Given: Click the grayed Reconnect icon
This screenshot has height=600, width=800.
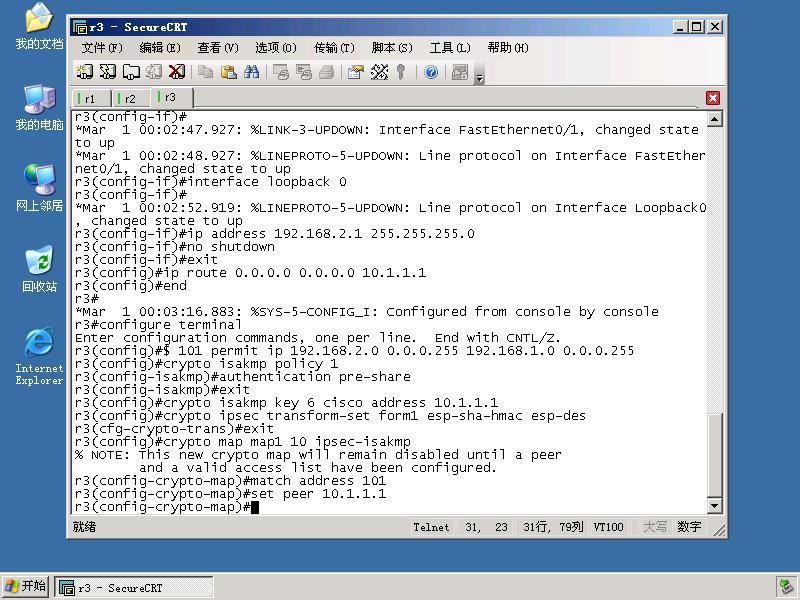Looking at the screenshot, I should [154, 72].
